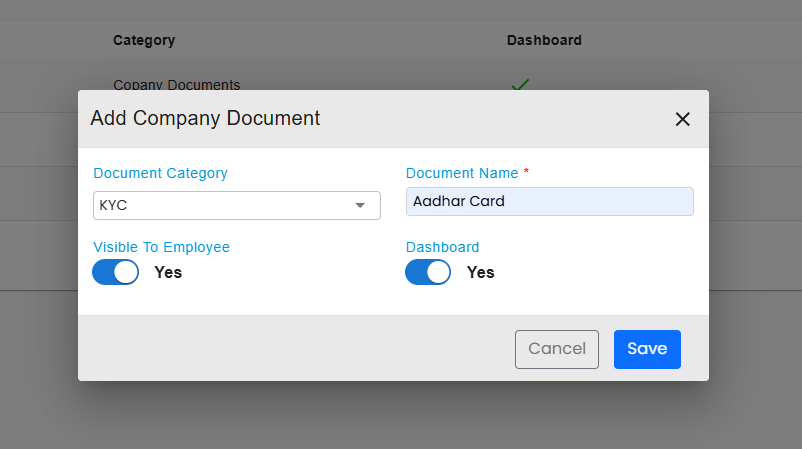Image resolution: width=802 pixels, height=449 pixels.
Task: Close the Add Company Document dialog
Action: coord(682,119)
